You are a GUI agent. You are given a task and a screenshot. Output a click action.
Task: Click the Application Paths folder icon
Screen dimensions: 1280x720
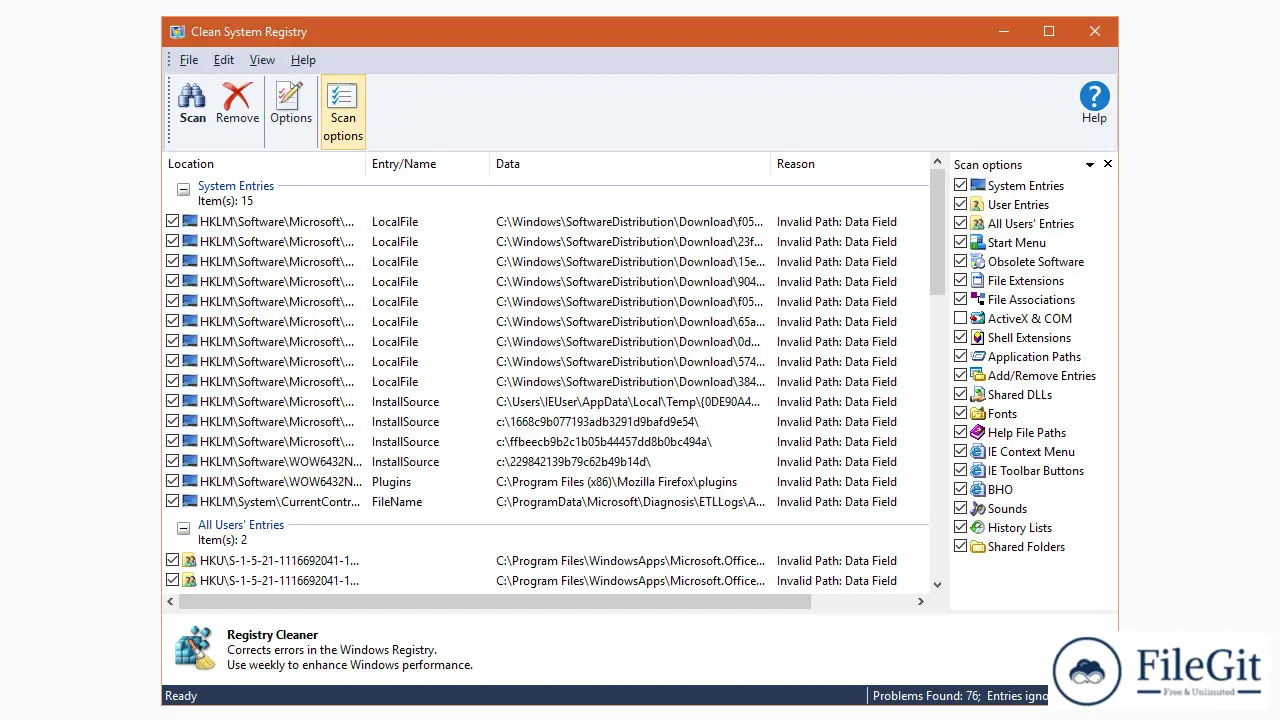[x=978, y=356]
